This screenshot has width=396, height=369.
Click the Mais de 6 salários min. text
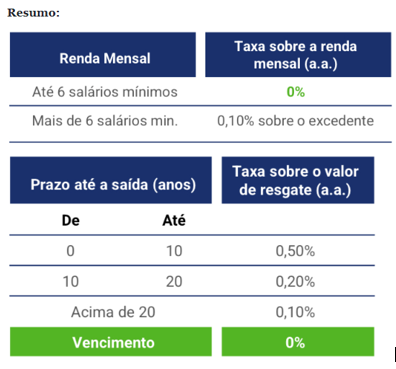click(105, 121)
